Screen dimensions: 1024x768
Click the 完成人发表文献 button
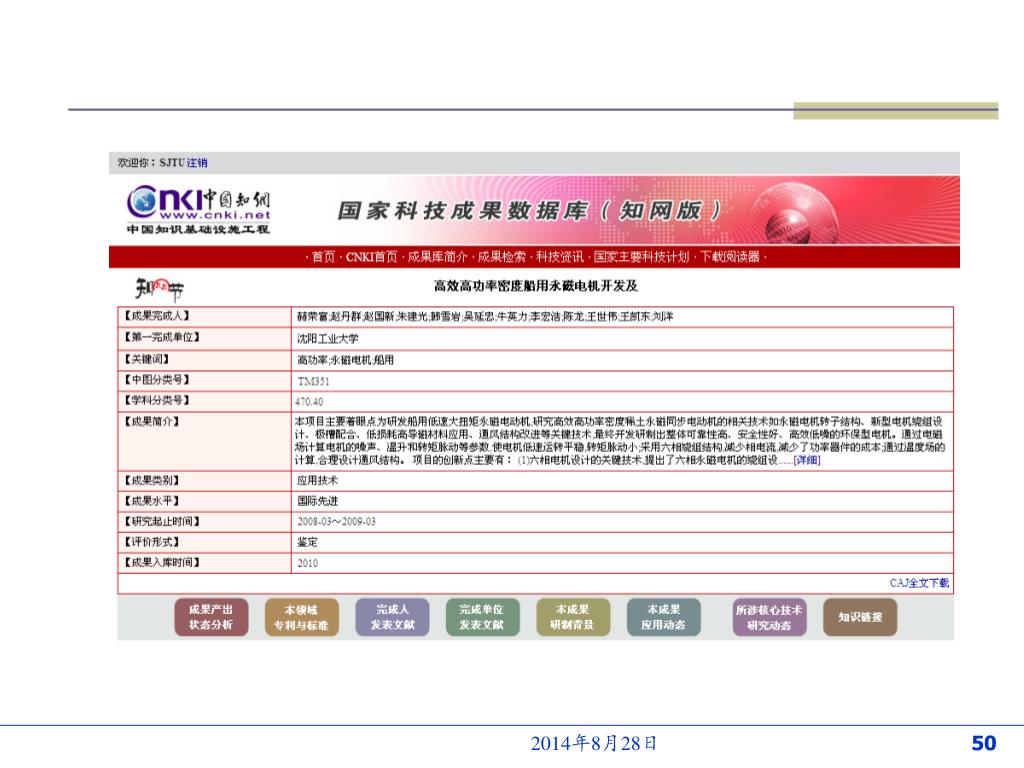[x=392, y=617]
